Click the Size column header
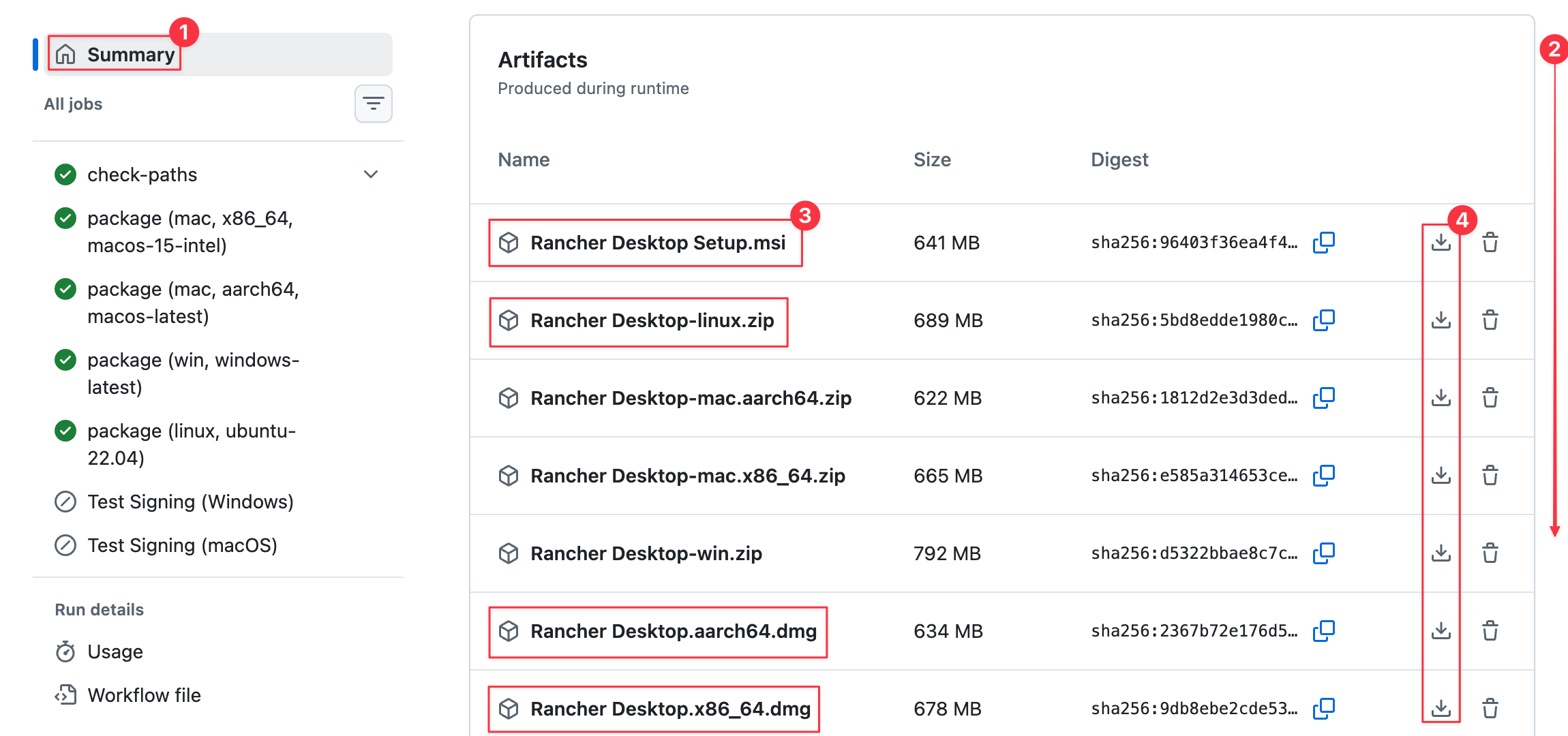Viewport: 1568px width, 736px height. tap(932, 159)
